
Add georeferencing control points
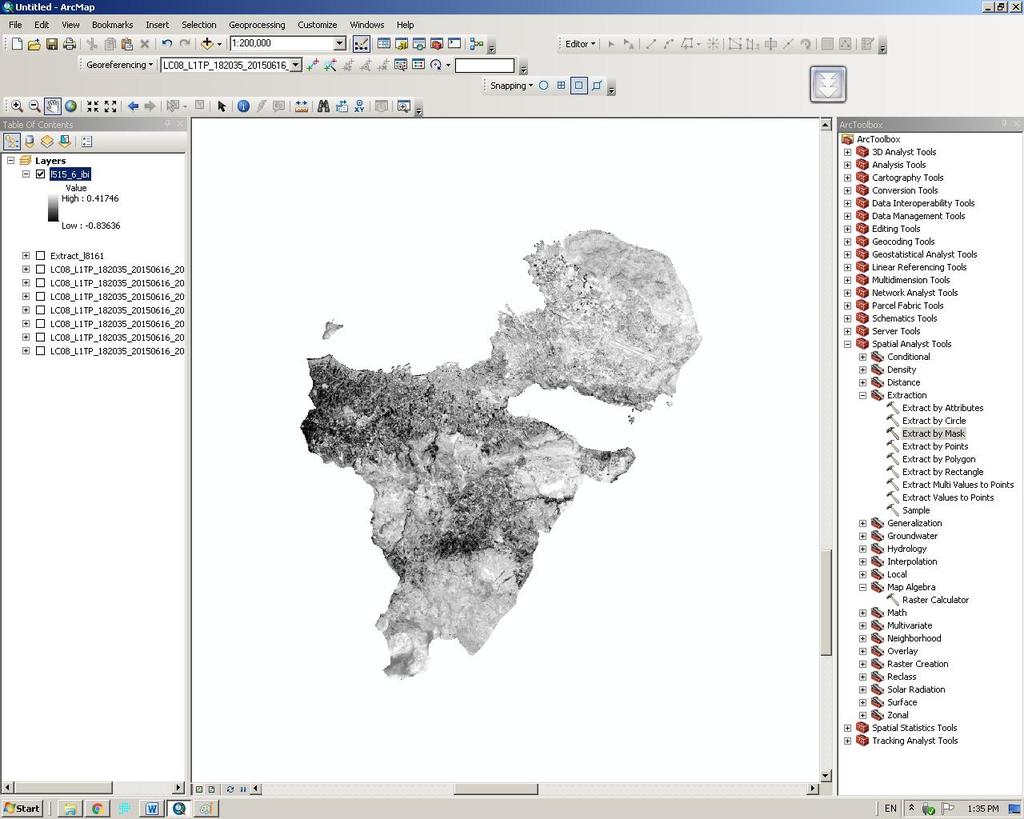click(313, 65)
